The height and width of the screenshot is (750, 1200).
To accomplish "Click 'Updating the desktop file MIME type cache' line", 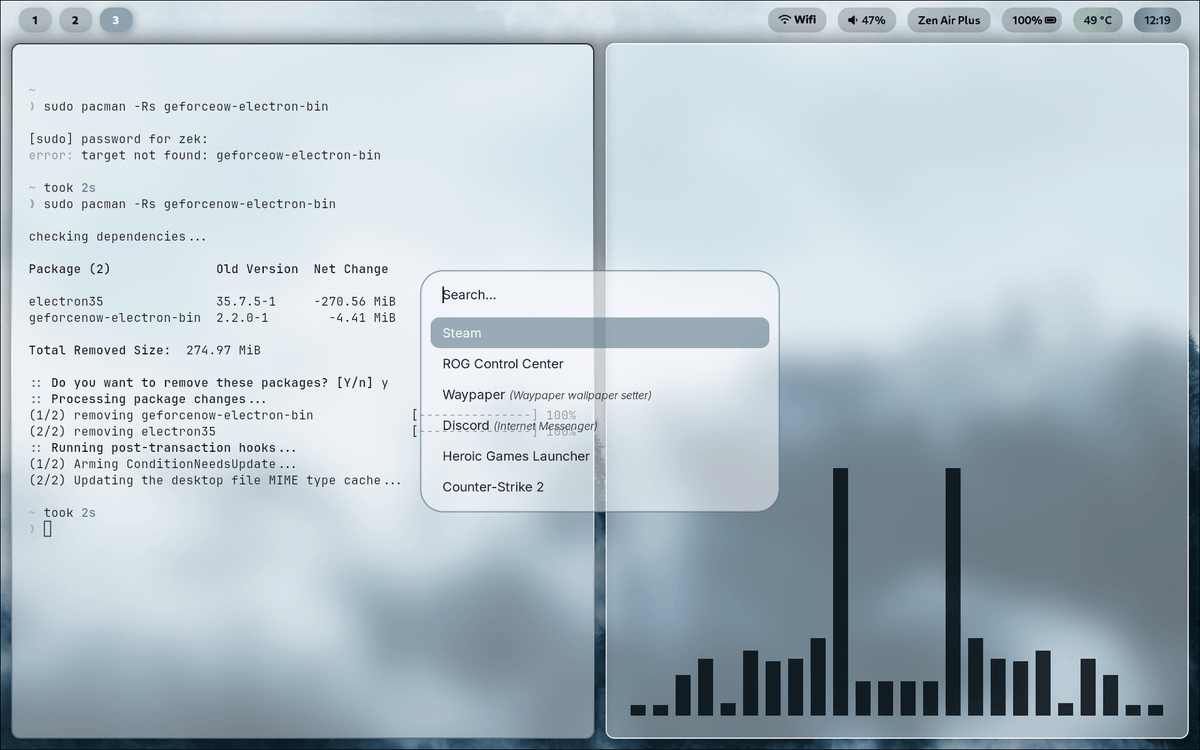I will 215,480.
